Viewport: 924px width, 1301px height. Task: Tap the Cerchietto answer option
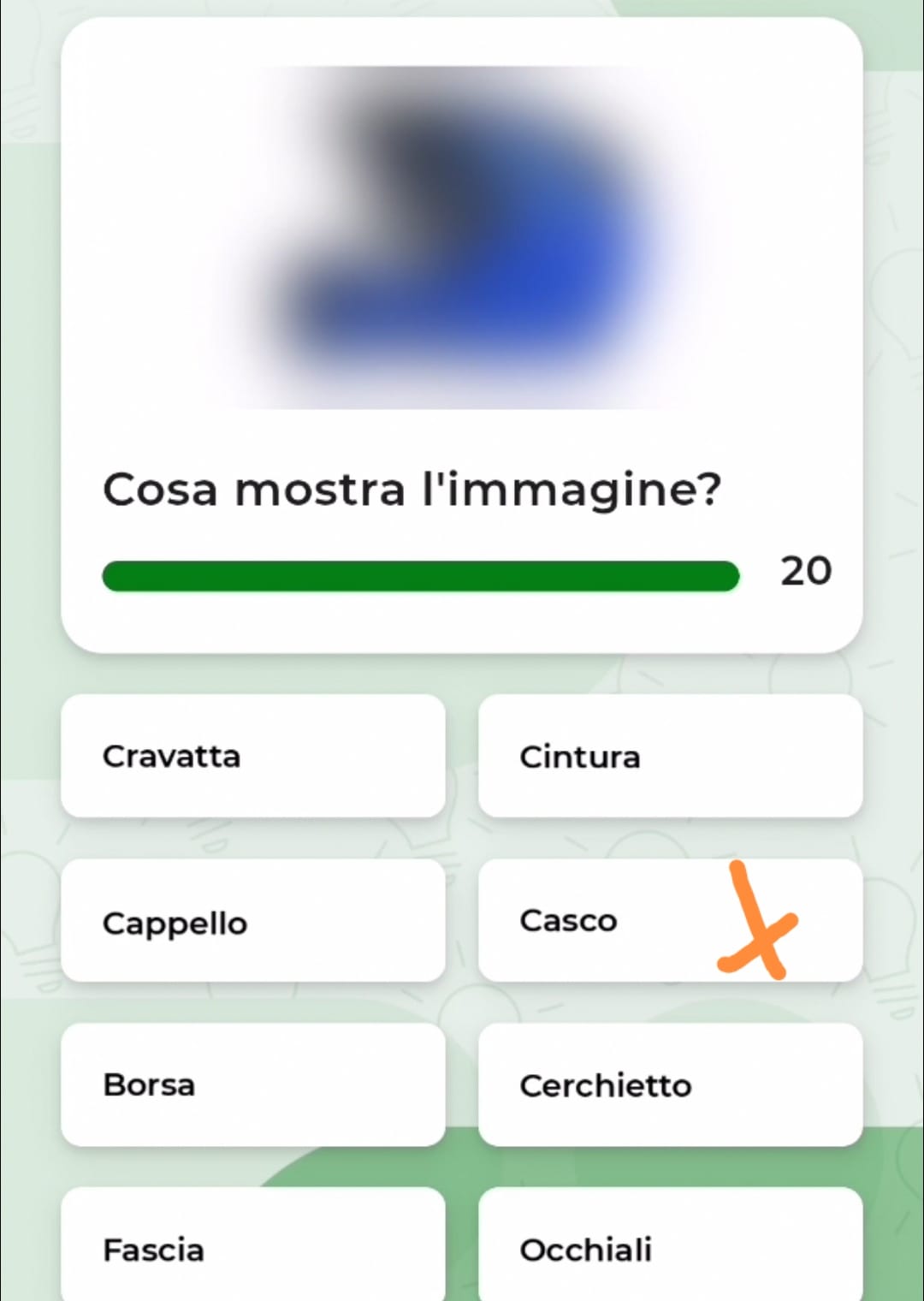click(x=670, y=1084)
